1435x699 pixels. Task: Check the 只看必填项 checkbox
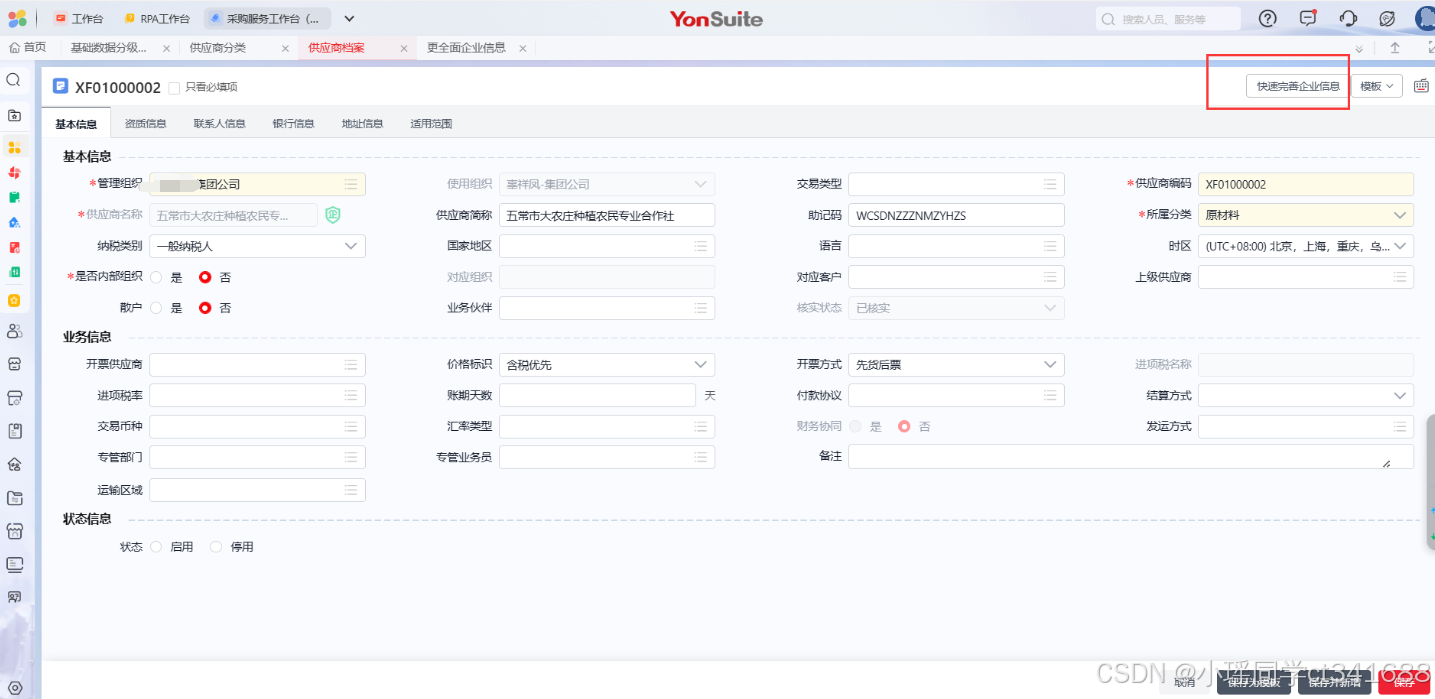tap(174, 88)
